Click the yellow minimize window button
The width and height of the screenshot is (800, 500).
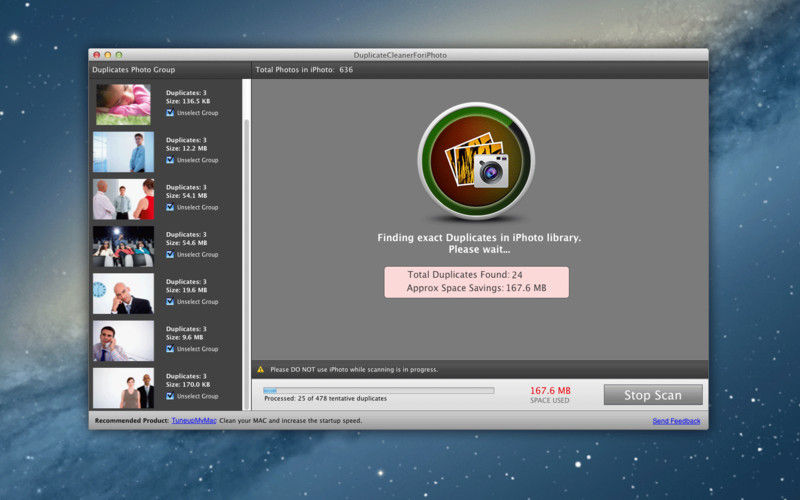(108, 55)
